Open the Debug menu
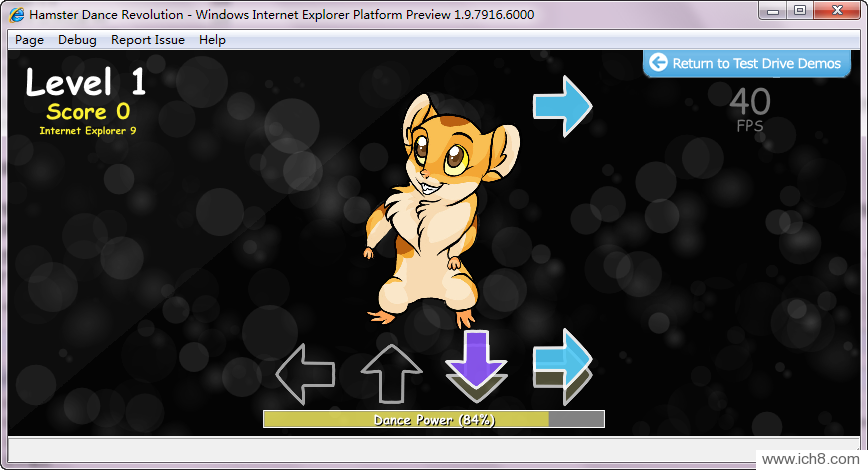868x470 pixels. coord(77,40)
